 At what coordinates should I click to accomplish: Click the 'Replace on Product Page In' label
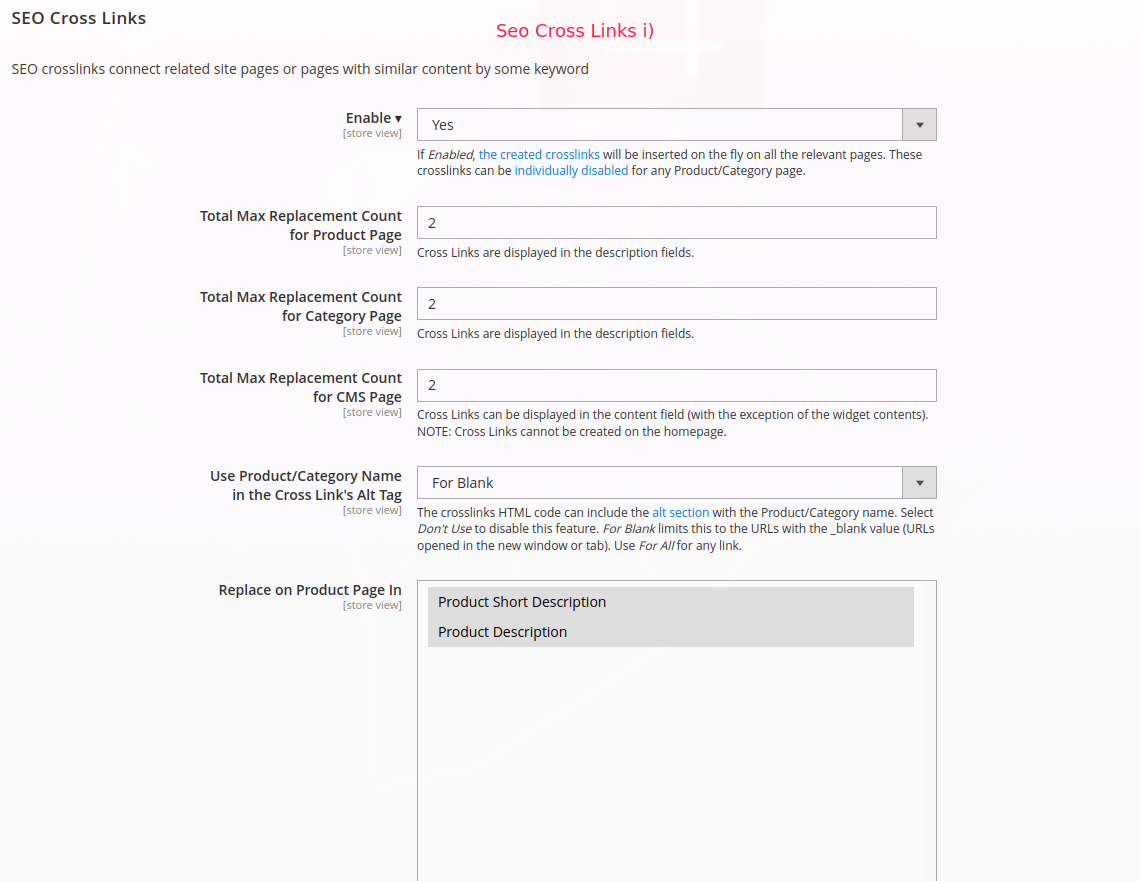[x=310, y=590]
